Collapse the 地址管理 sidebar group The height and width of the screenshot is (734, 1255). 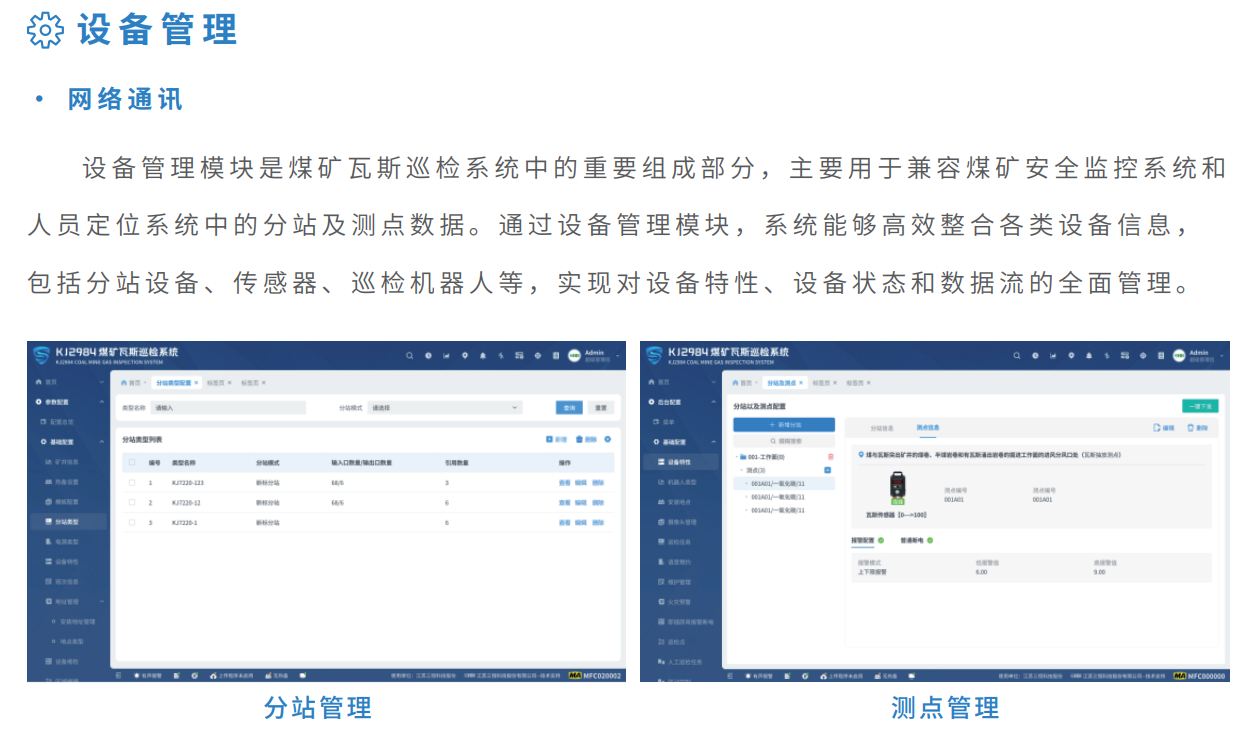tap(102, 602)
